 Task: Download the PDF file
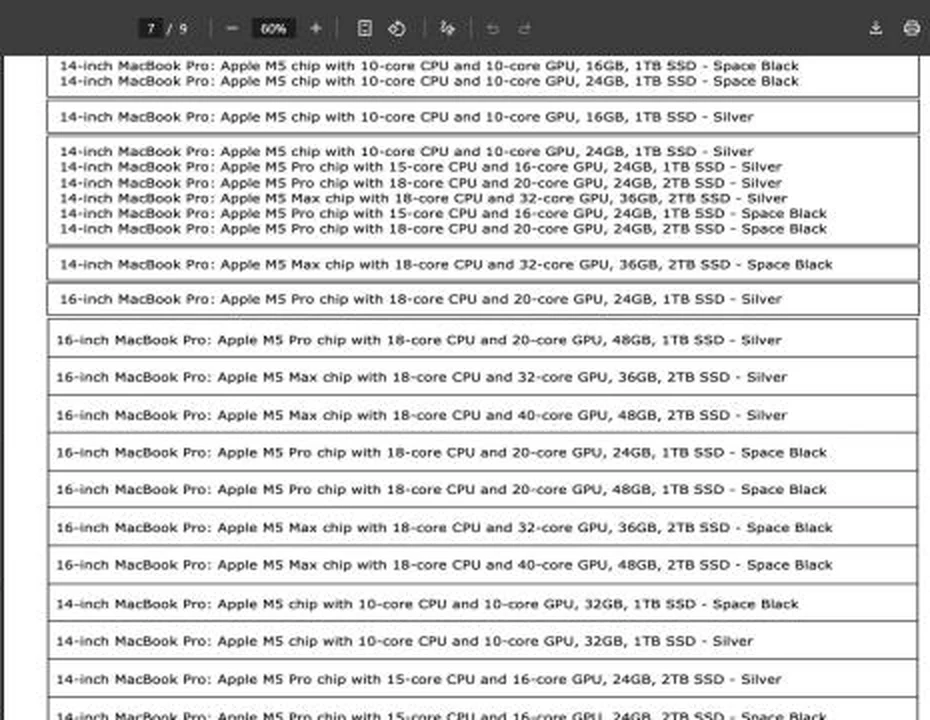[875, 28]
